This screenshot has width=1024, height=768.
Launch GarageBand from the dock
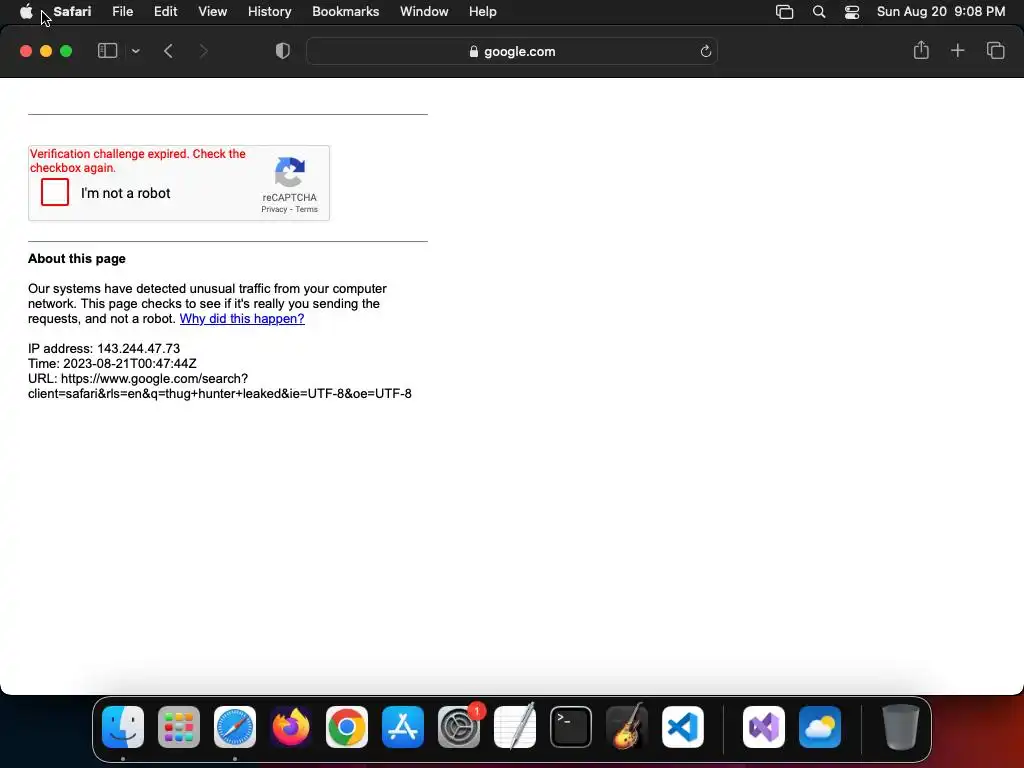(x=627, y=727)
